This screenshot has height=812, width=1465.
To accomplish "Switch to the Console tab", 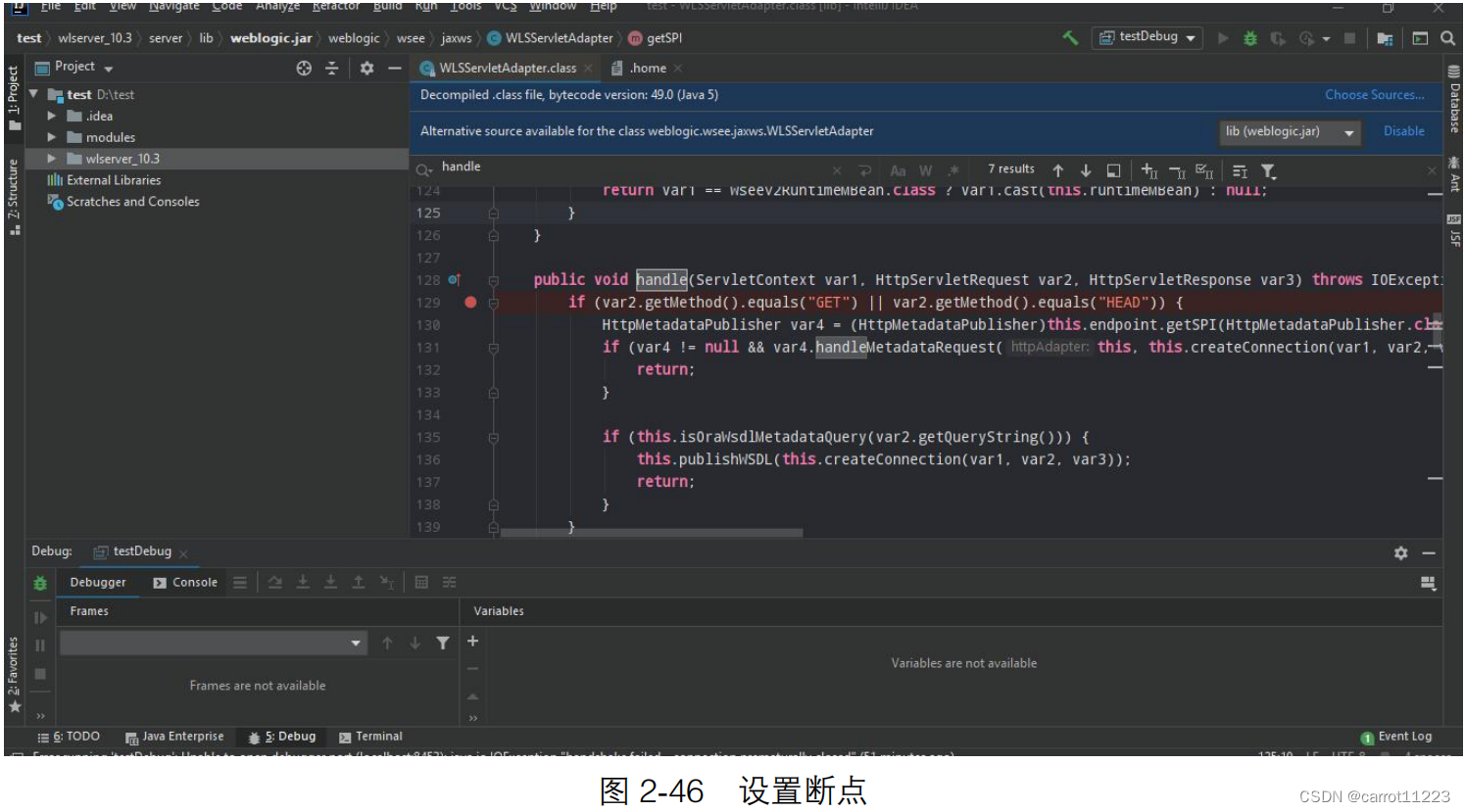I will pos(185,582).
